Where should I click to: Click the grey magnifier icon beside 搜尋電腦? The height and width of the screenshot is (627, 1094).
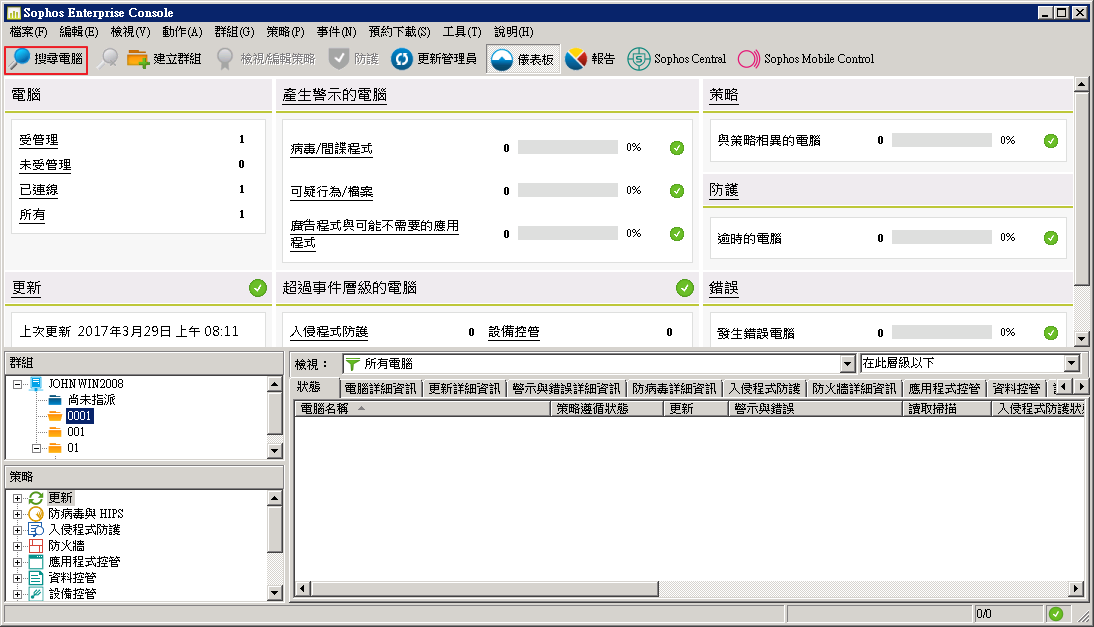pyautogui.click(x=107, y=59)
